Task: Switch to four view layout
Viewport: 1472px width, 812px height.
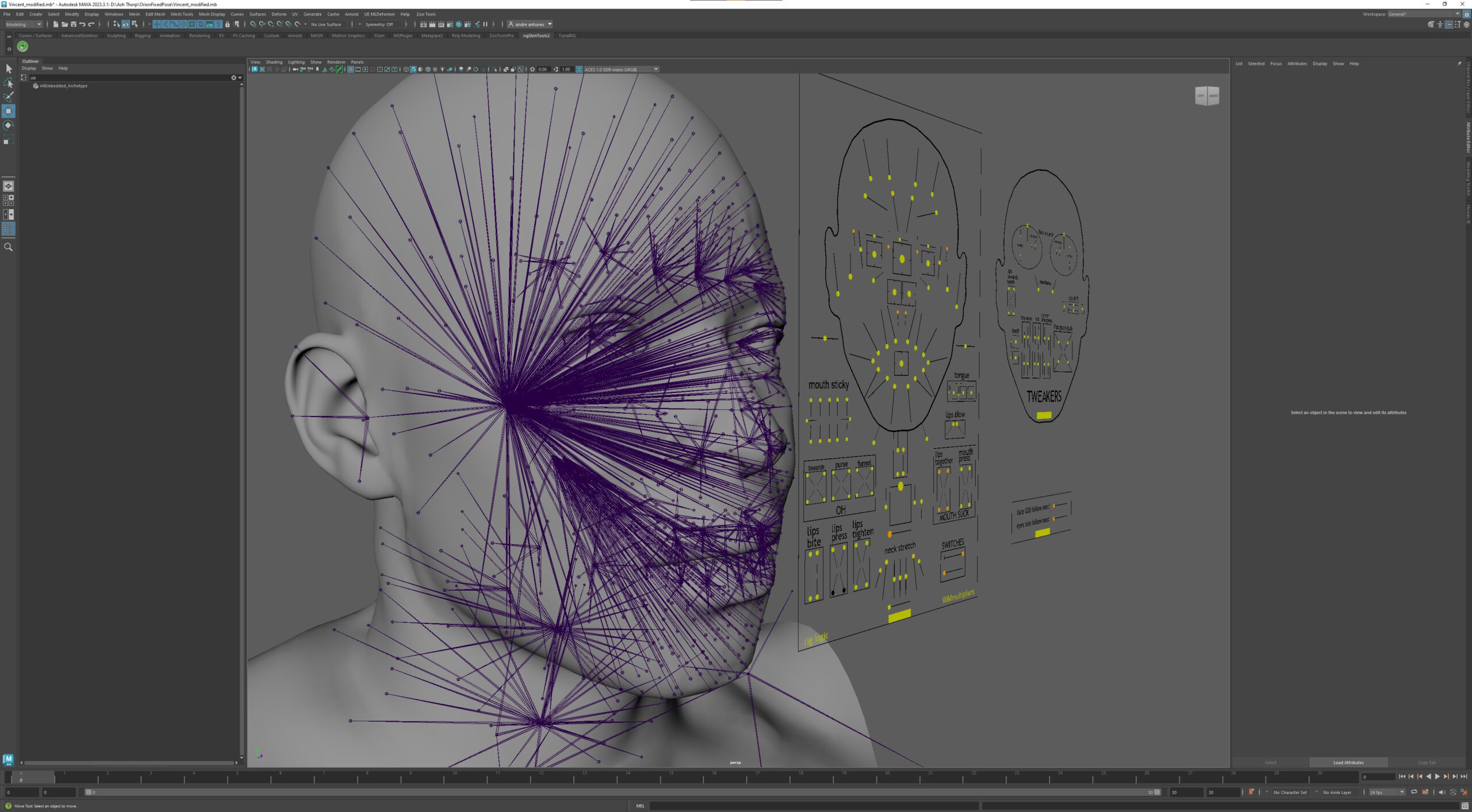Action: [9, 200]
